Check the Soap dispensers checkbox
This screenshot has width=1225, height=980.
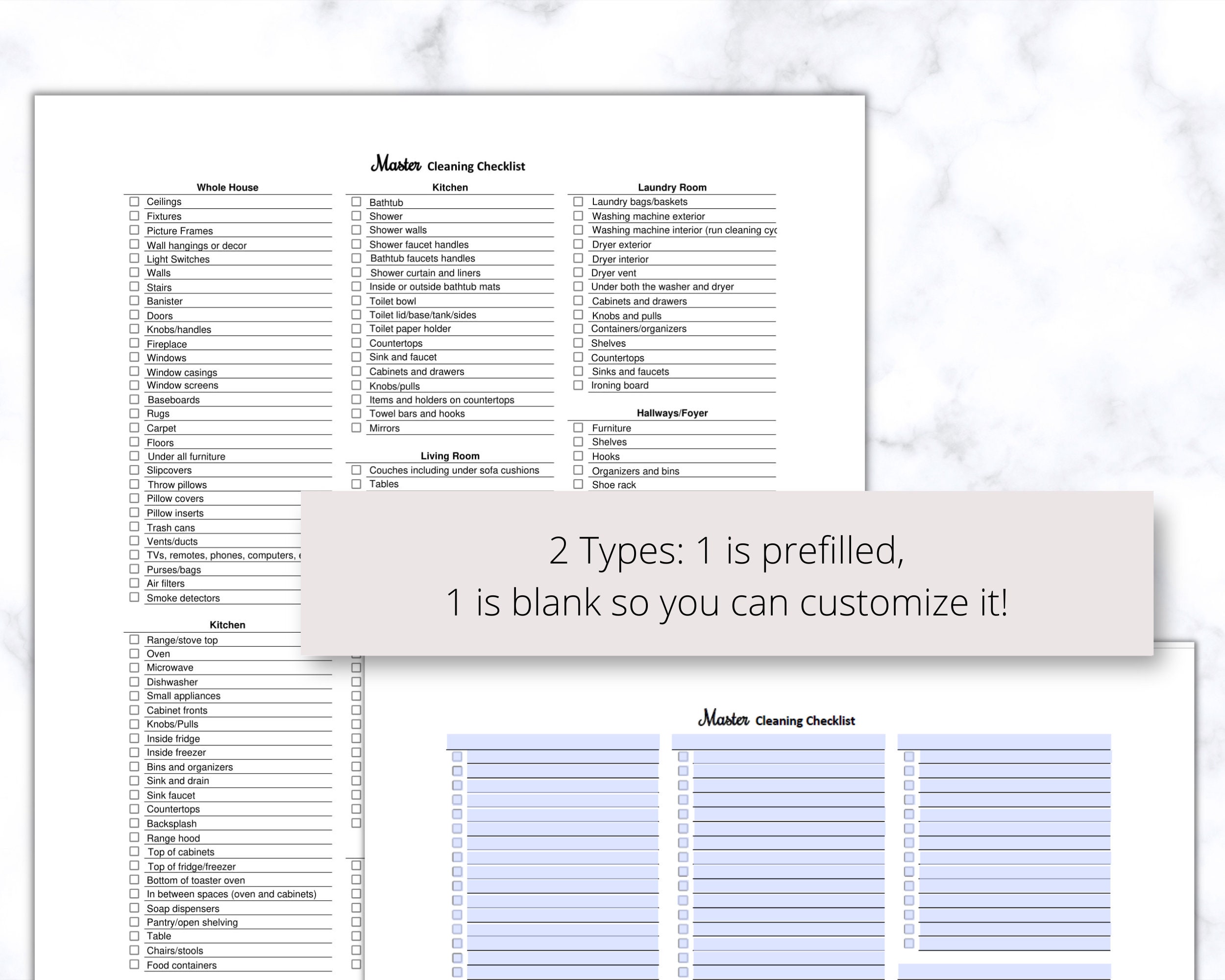pos(134,908)
